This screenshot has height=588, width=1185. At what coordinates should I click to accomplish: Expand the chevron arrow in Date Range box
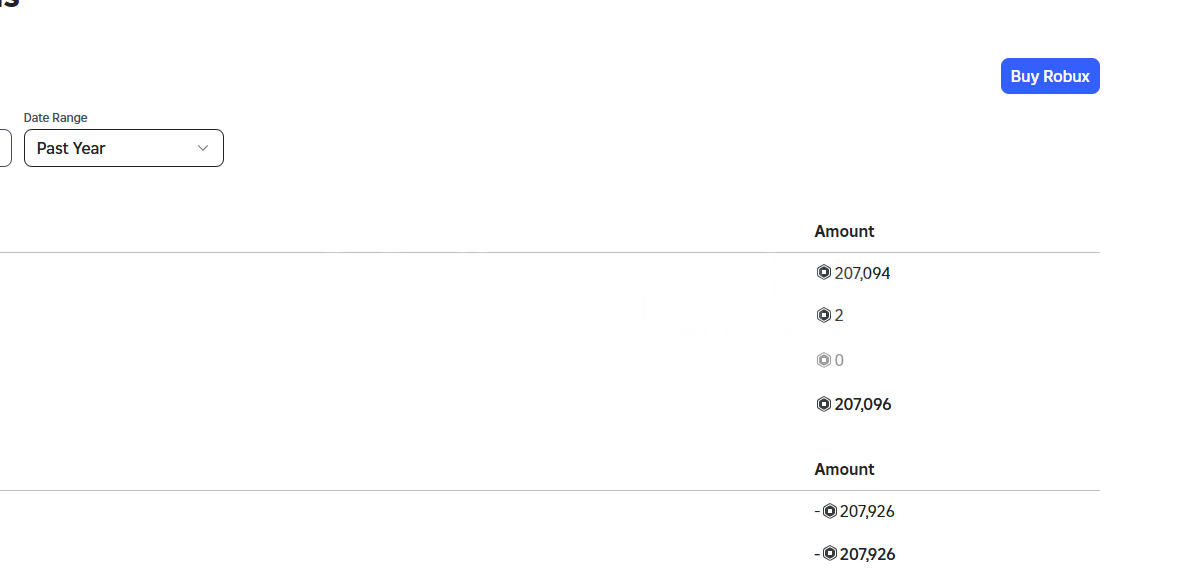[203, 148]
